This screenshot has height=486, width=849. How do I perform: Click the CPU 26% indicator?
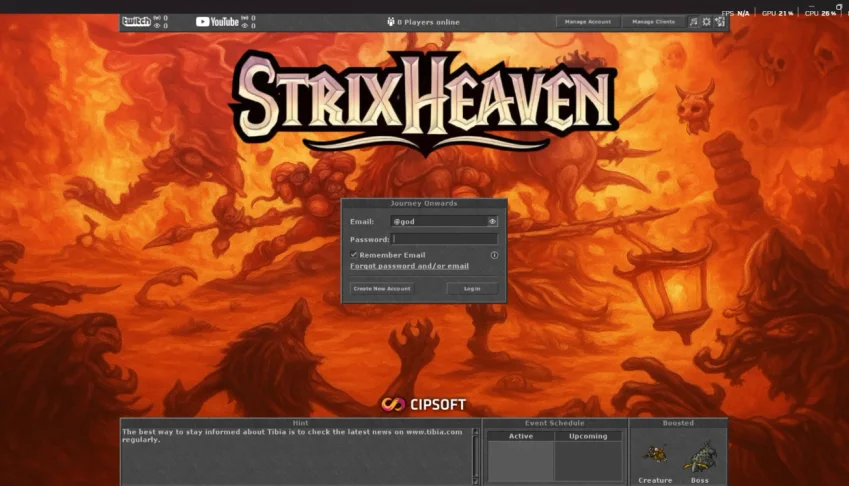pyautogui.click(x=820, y=13)
